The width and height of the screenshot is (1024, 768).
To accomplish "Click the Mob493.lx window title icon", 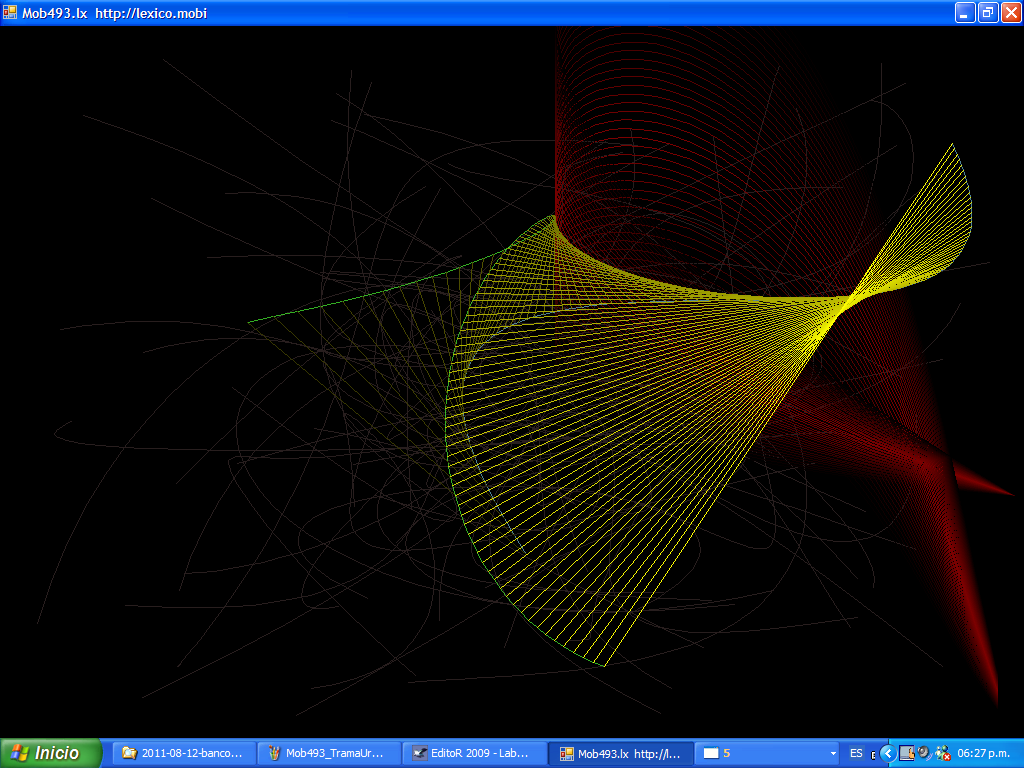I will 10,13.
